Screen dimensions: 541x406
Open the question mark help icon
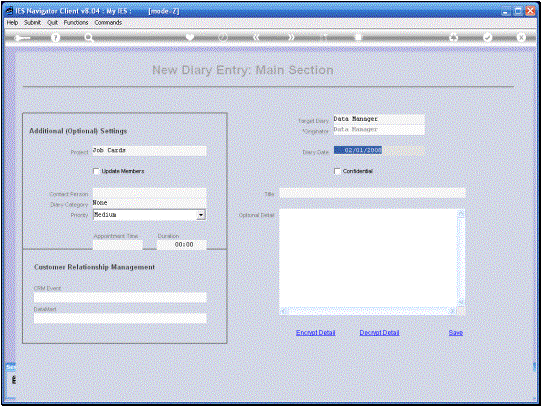point(55,38)
